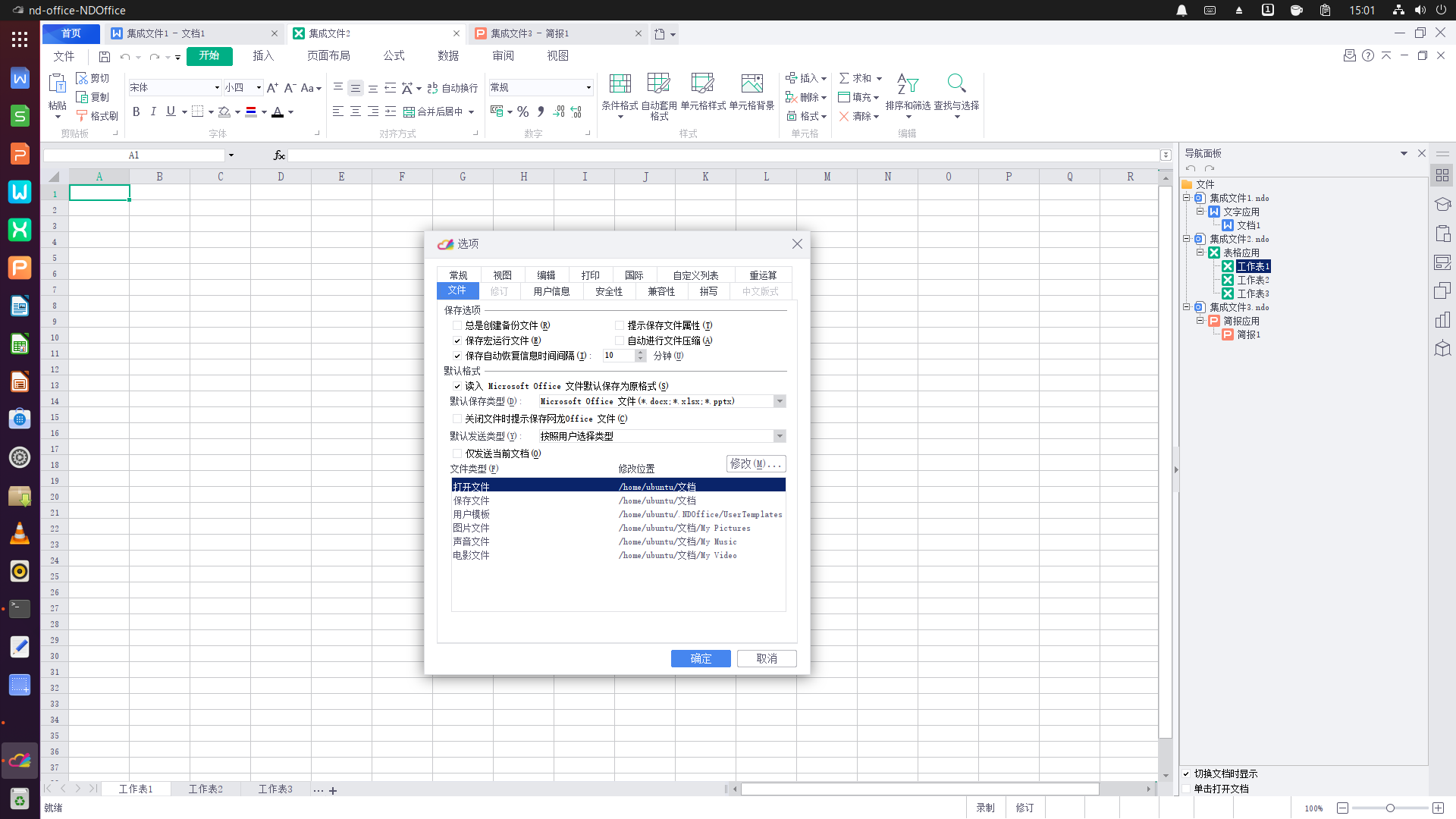Click the 修订 button in status bar
Screen dimensions: 1456x819
coord(1025,808)
